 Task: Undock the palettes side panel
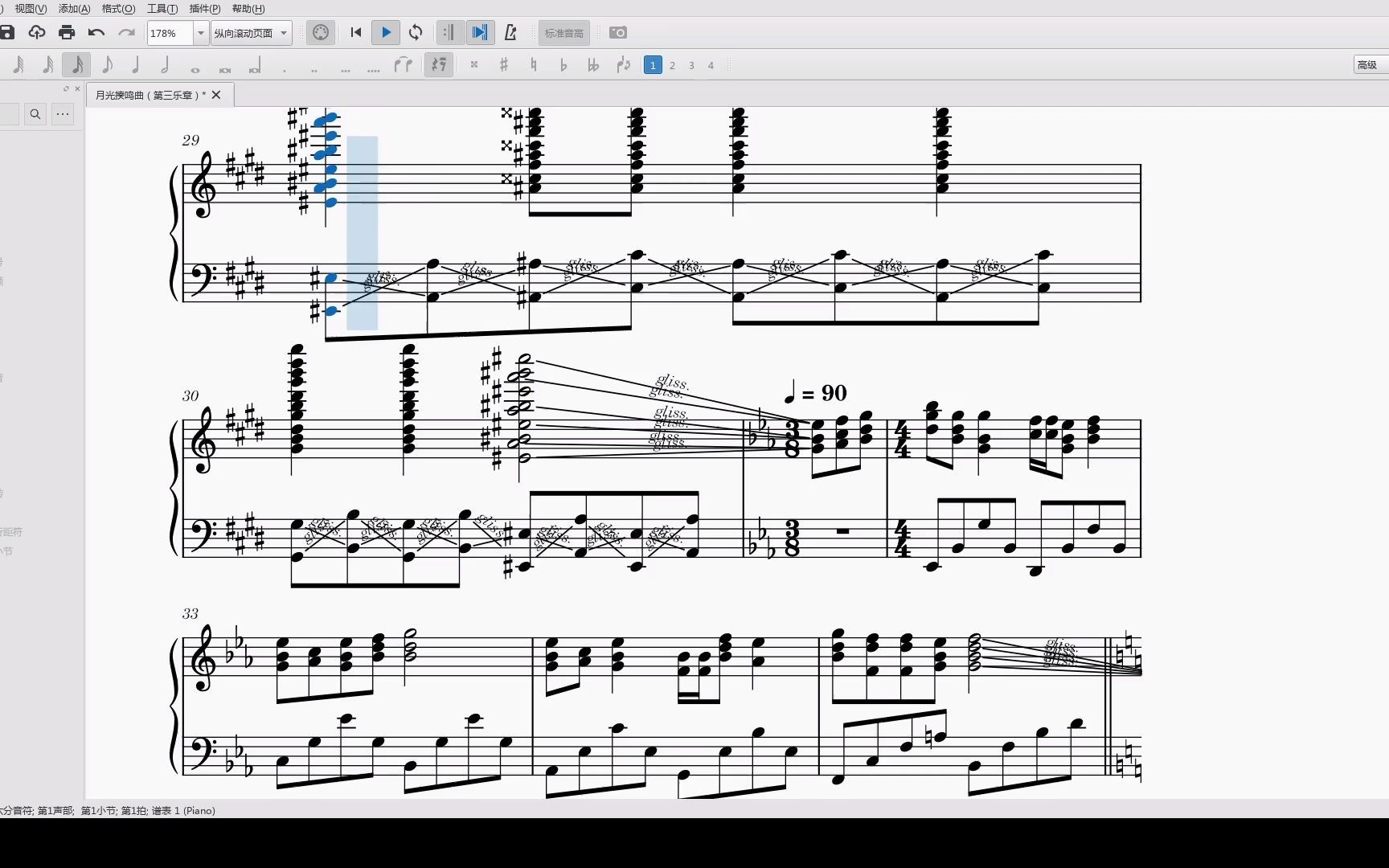(66, 88)
